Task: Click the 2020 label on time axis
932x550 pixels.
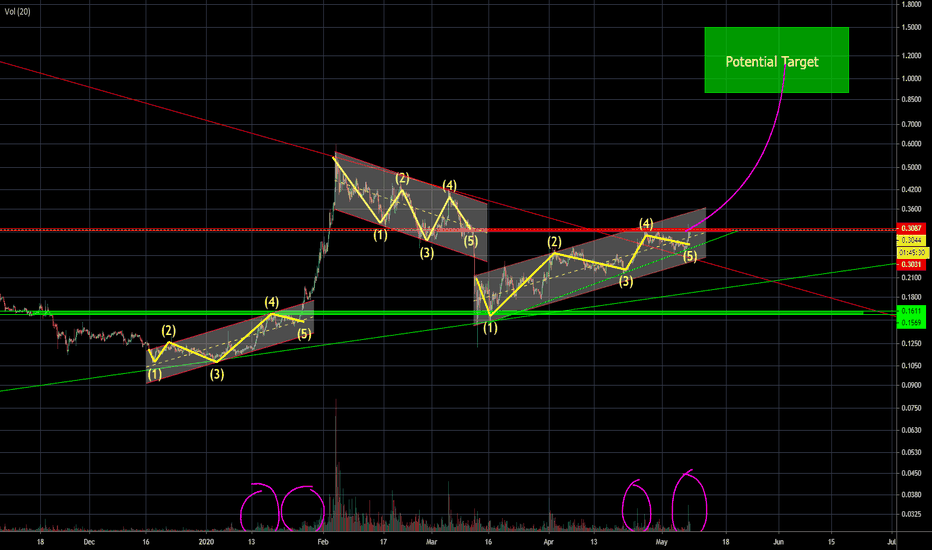Action: coord(206,542)
